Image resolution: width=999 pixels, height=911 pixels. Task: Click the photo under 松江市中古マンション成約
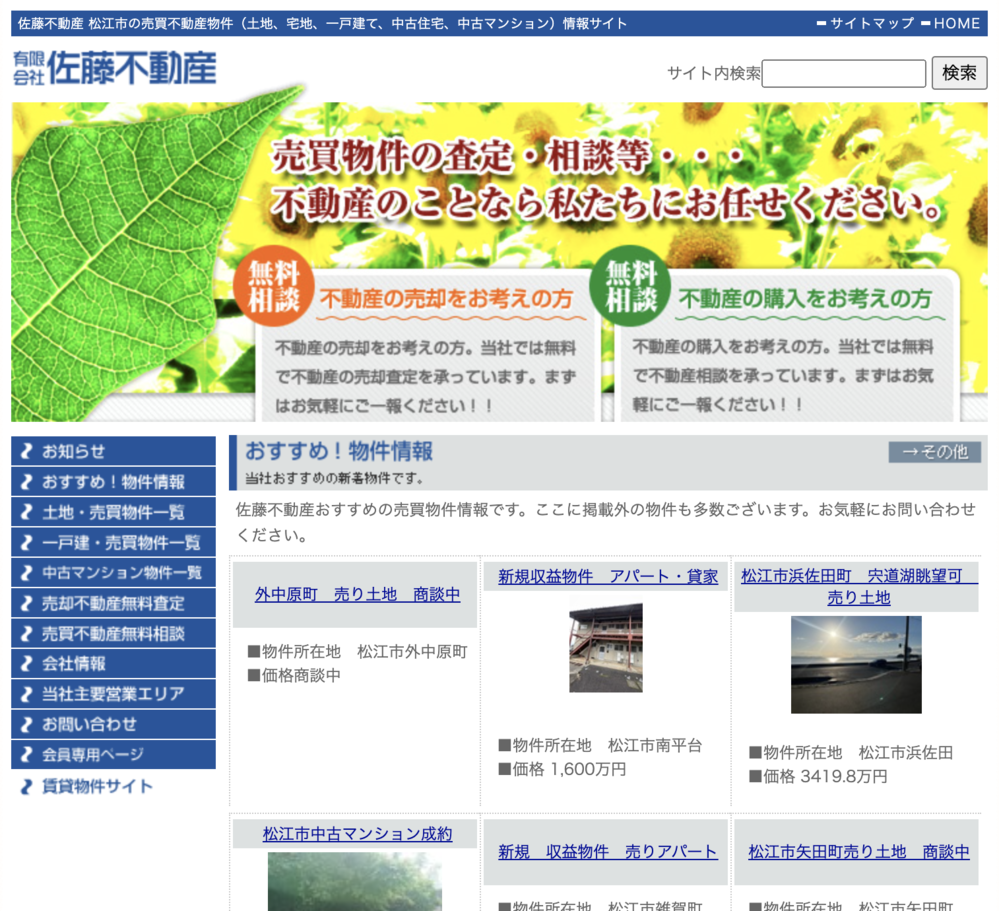point(354,882)
